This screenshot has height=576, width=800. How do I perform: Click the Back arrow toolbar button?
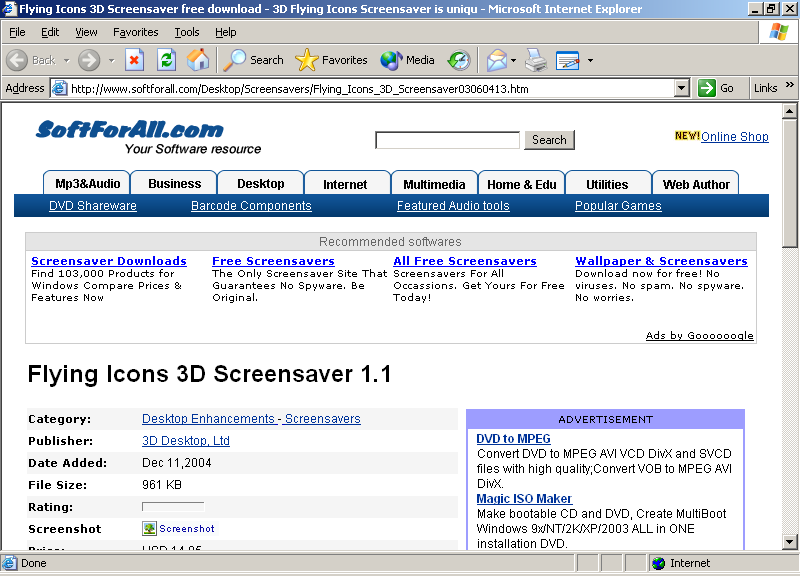point(17,60)
